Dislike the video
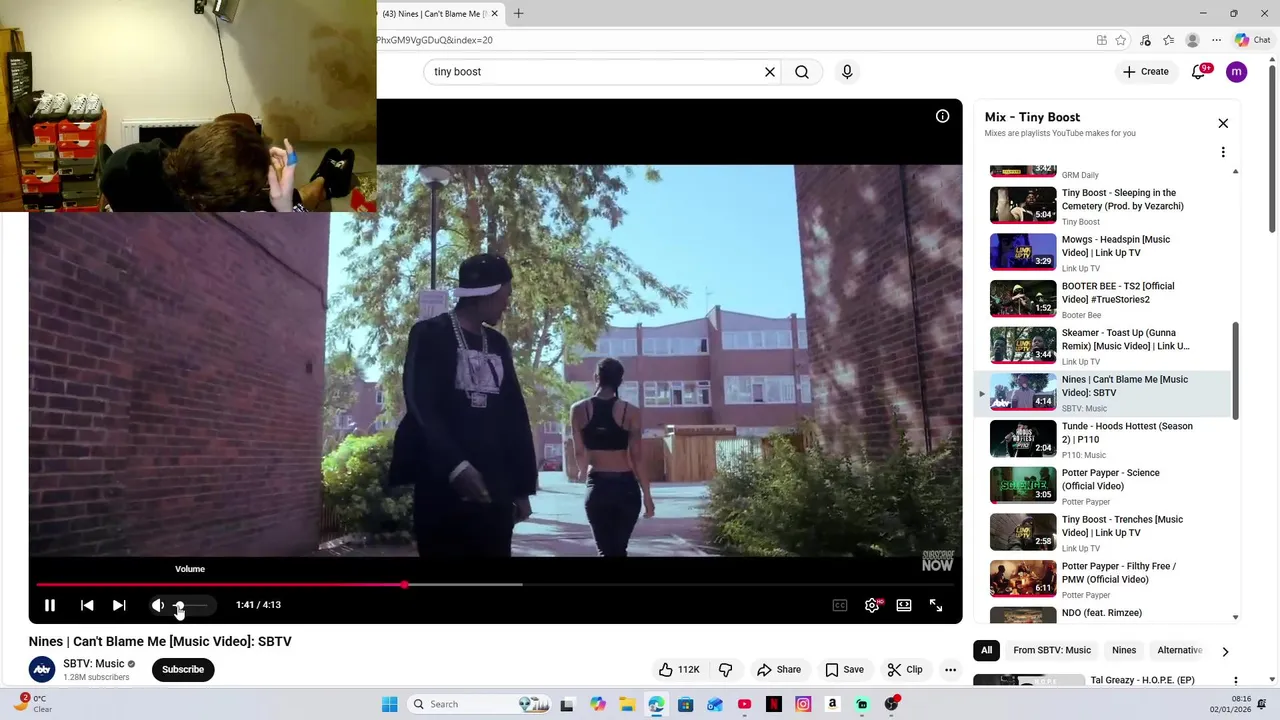1280x720 pixels. tap(726, 670)
